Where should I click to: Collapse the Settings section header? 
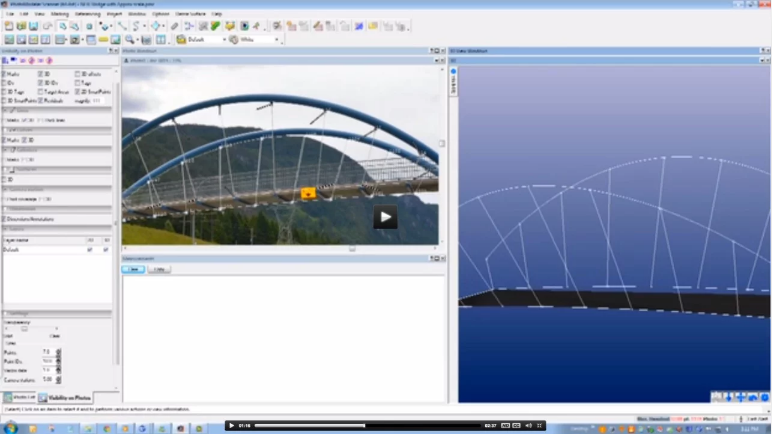click(57, 313)
